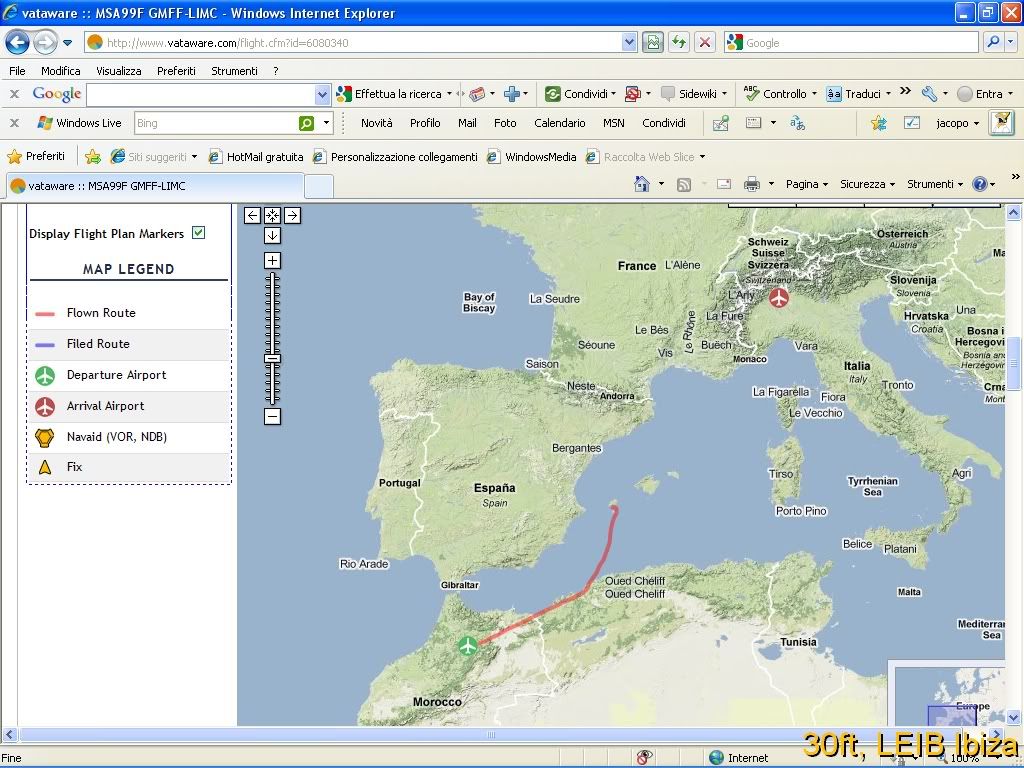
Task: Open the Strumenti command bar dropdown
Action: coord(935,184)
